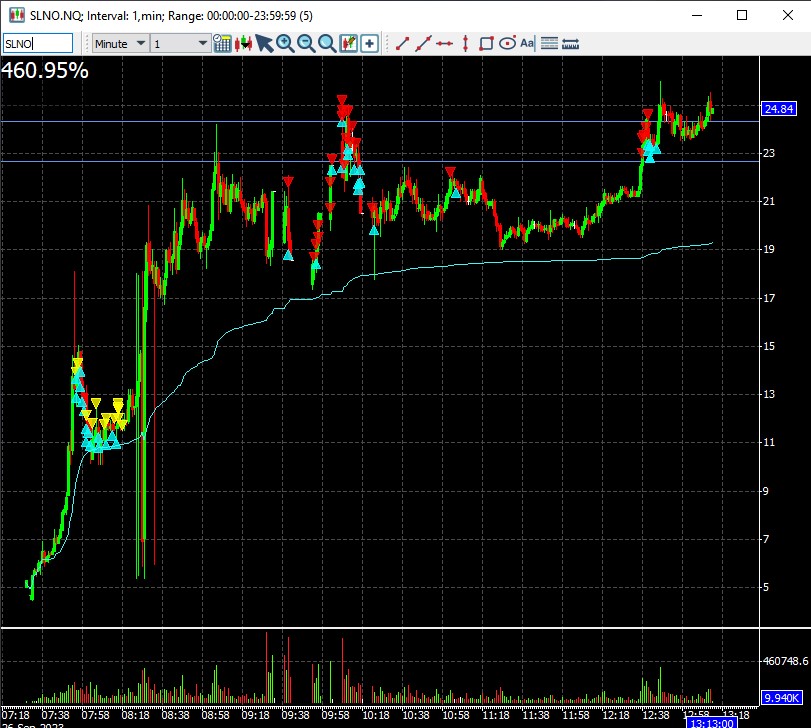This screenshot has height=728, width=811.
Task: Click the 9.940K volume label
Action: click(782, 698)
